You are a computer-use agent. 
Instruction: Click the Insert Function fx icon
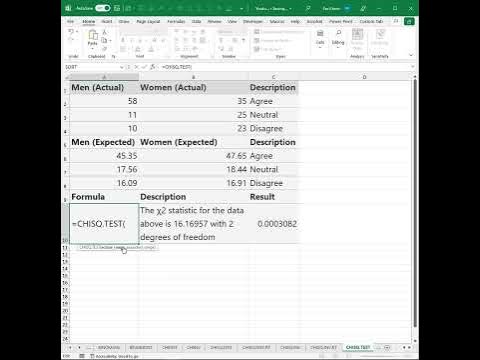pos(153,67)
